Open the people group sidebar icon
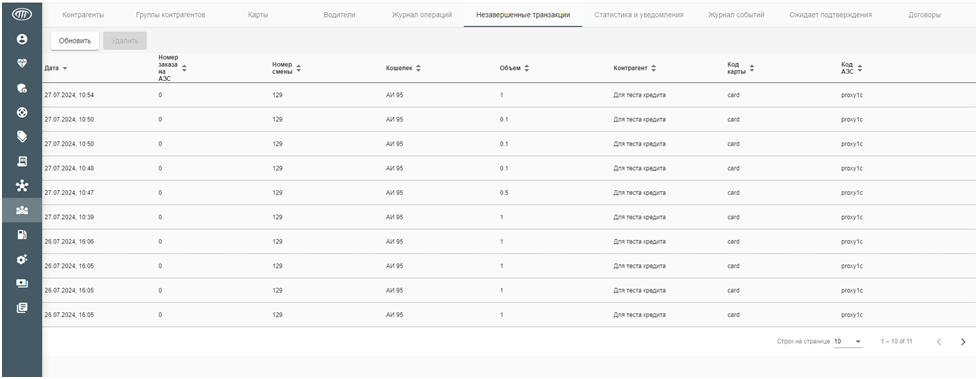 click(22, 210)
